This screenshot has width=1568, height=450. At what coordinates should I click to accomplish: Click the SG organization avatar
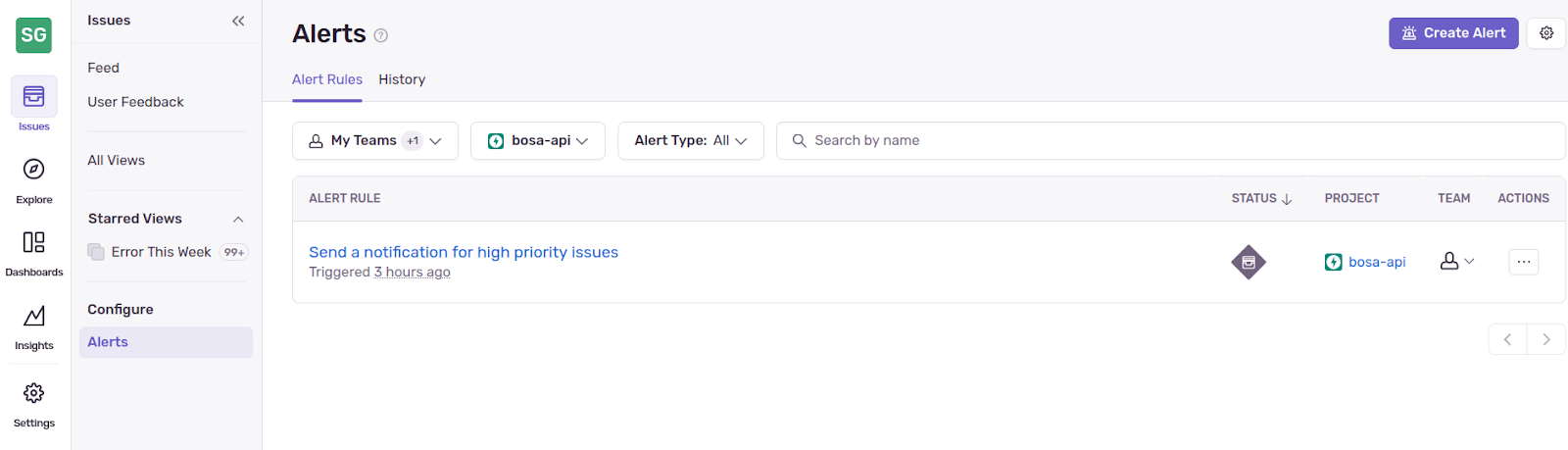click(33, 35)
